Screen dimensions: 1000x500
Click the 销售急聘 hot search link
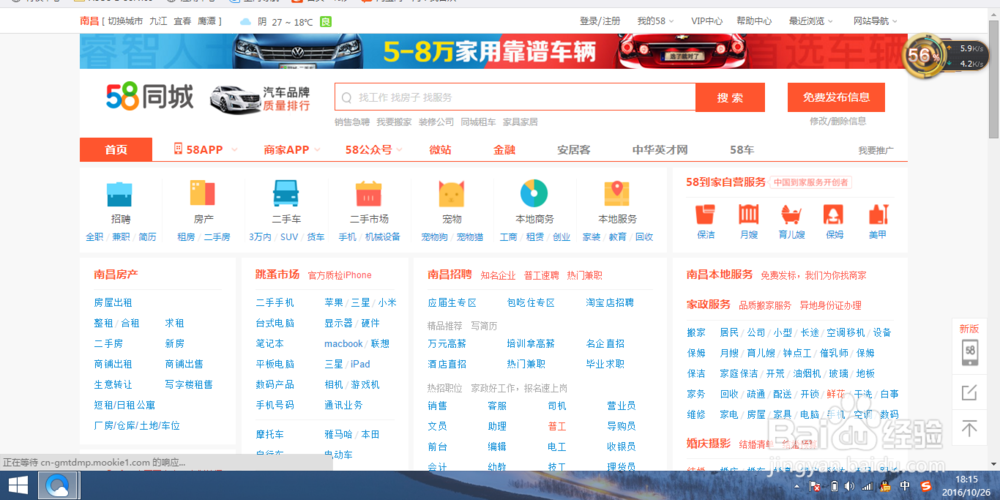(352, 122)
